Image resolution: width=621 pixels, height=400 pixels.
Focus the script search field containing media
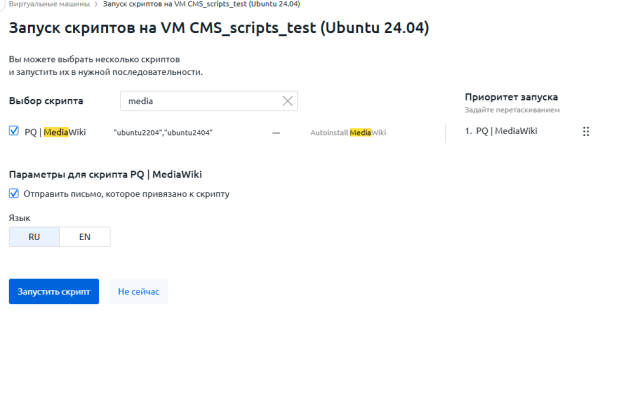coord(200,101)
